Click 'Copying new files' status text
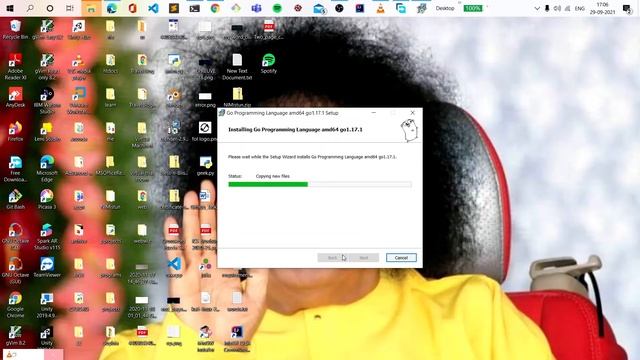Viewport: 640px width, 360px height. point(273,176)
